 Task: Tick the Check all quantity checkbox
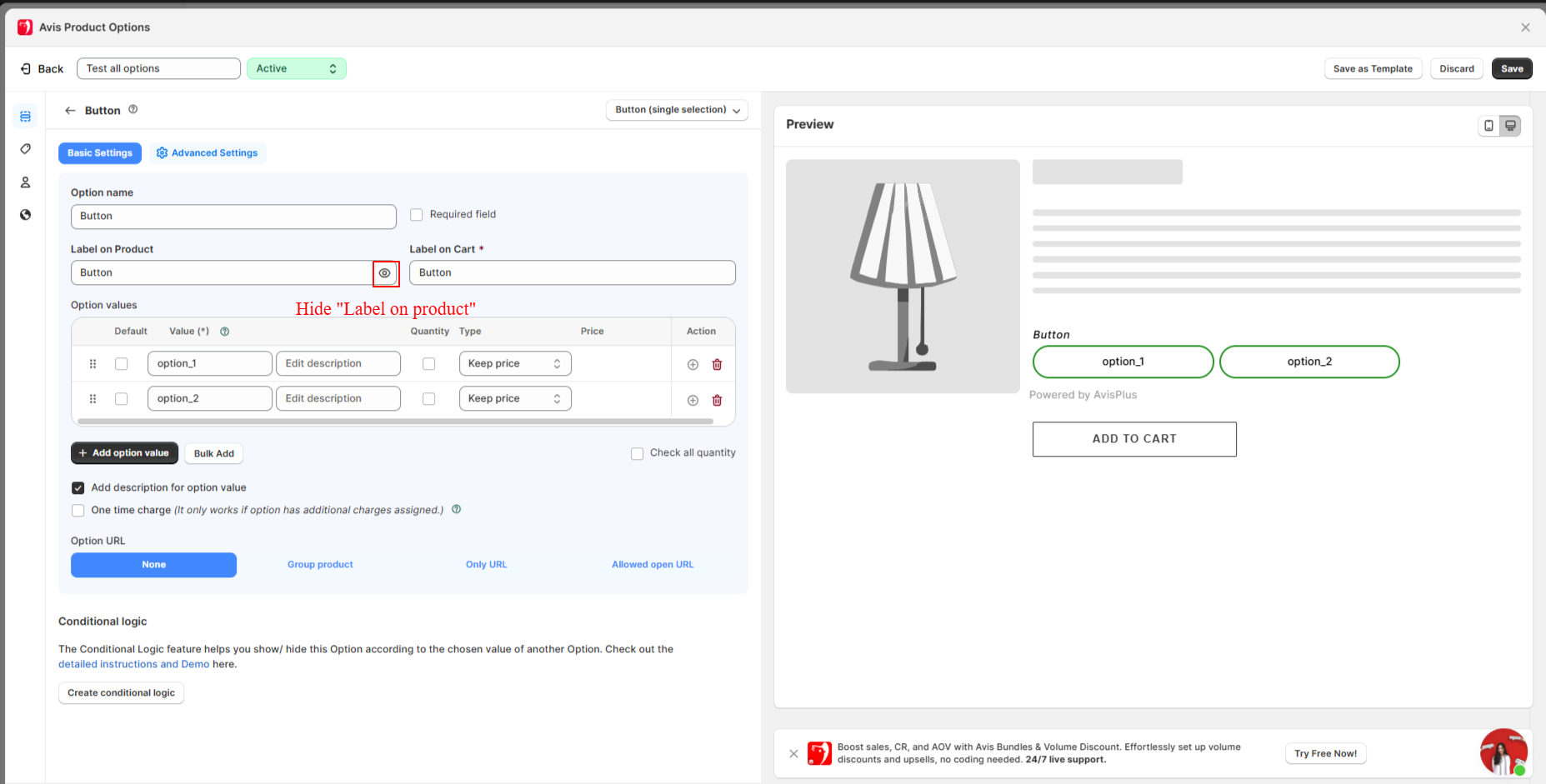(x=638, y=454)
